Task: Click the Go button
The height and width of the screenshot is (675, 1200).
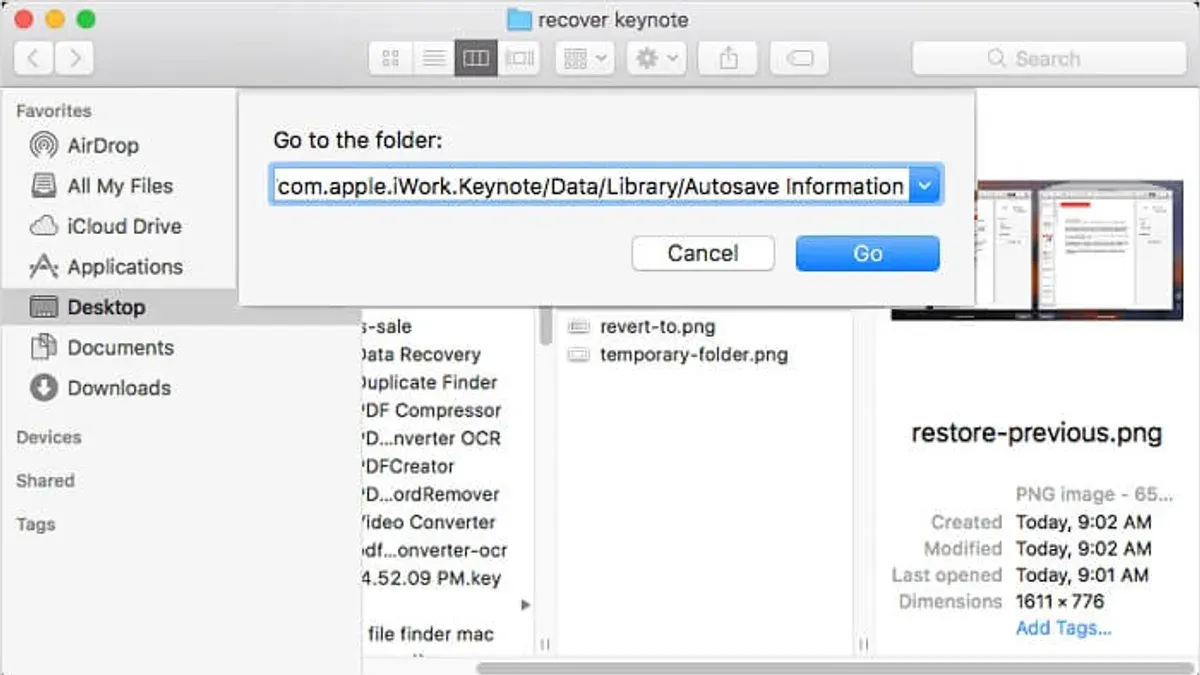Action: coord(867,253)
